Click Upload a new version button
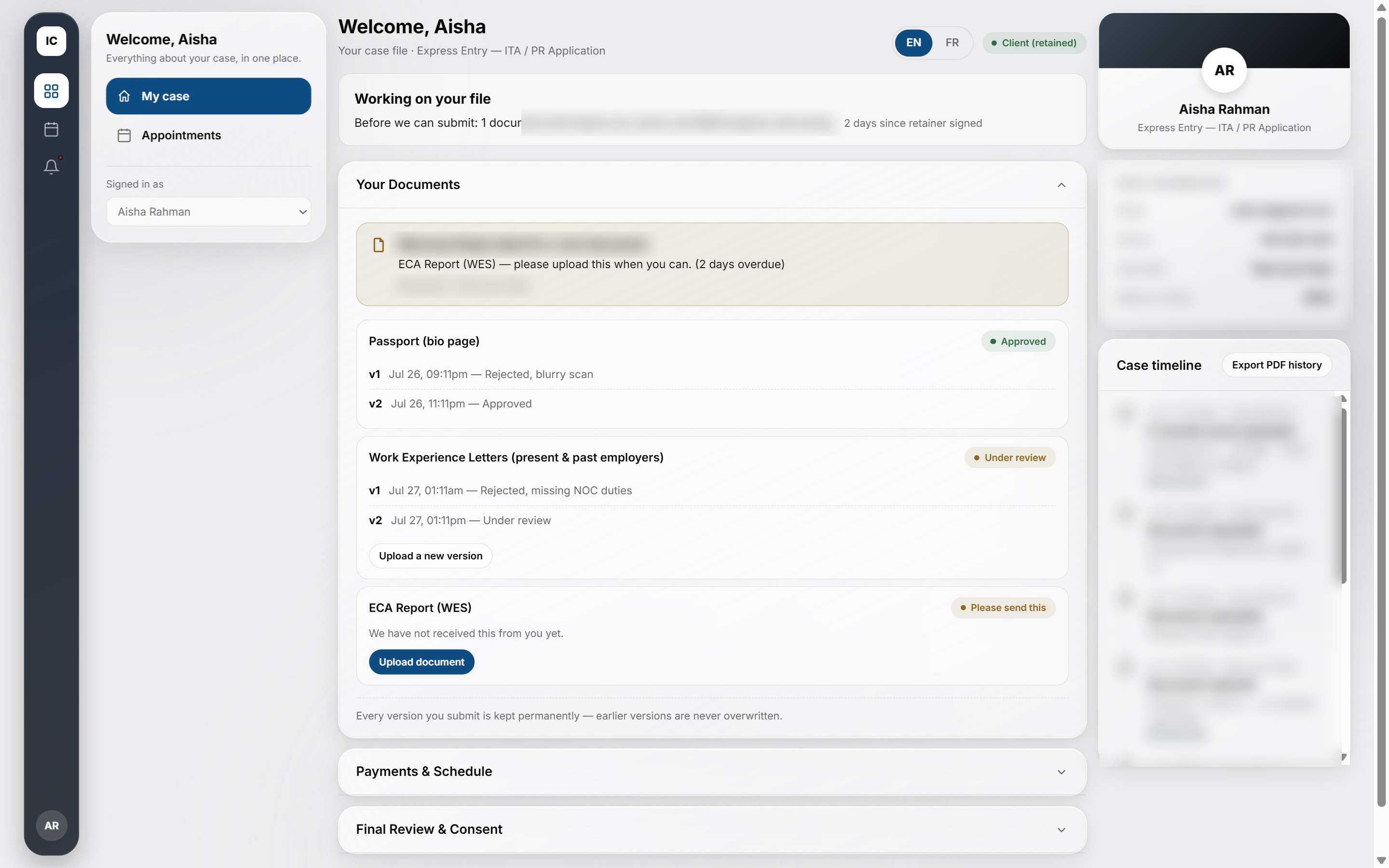Screen dimensions: 1389x868 tap(431, 556)
